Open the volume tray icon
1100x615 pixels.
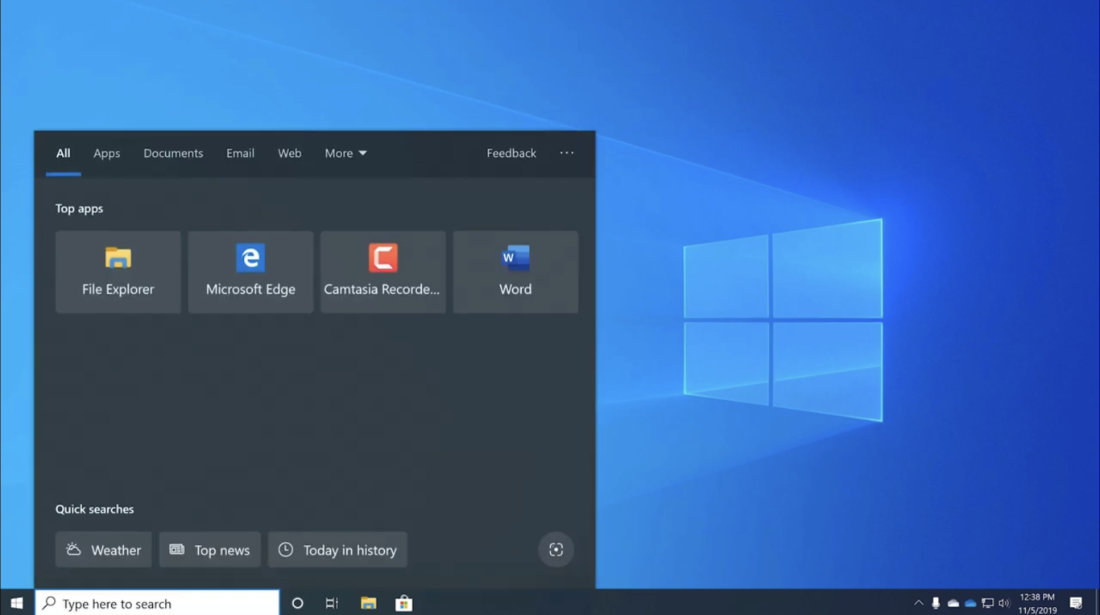[1004, 603]
